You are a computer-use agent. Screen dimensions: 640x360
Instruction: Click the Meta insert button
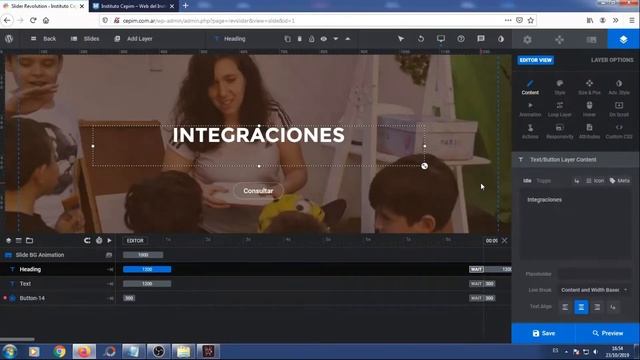pyautogui.click(x=620, y=180)
